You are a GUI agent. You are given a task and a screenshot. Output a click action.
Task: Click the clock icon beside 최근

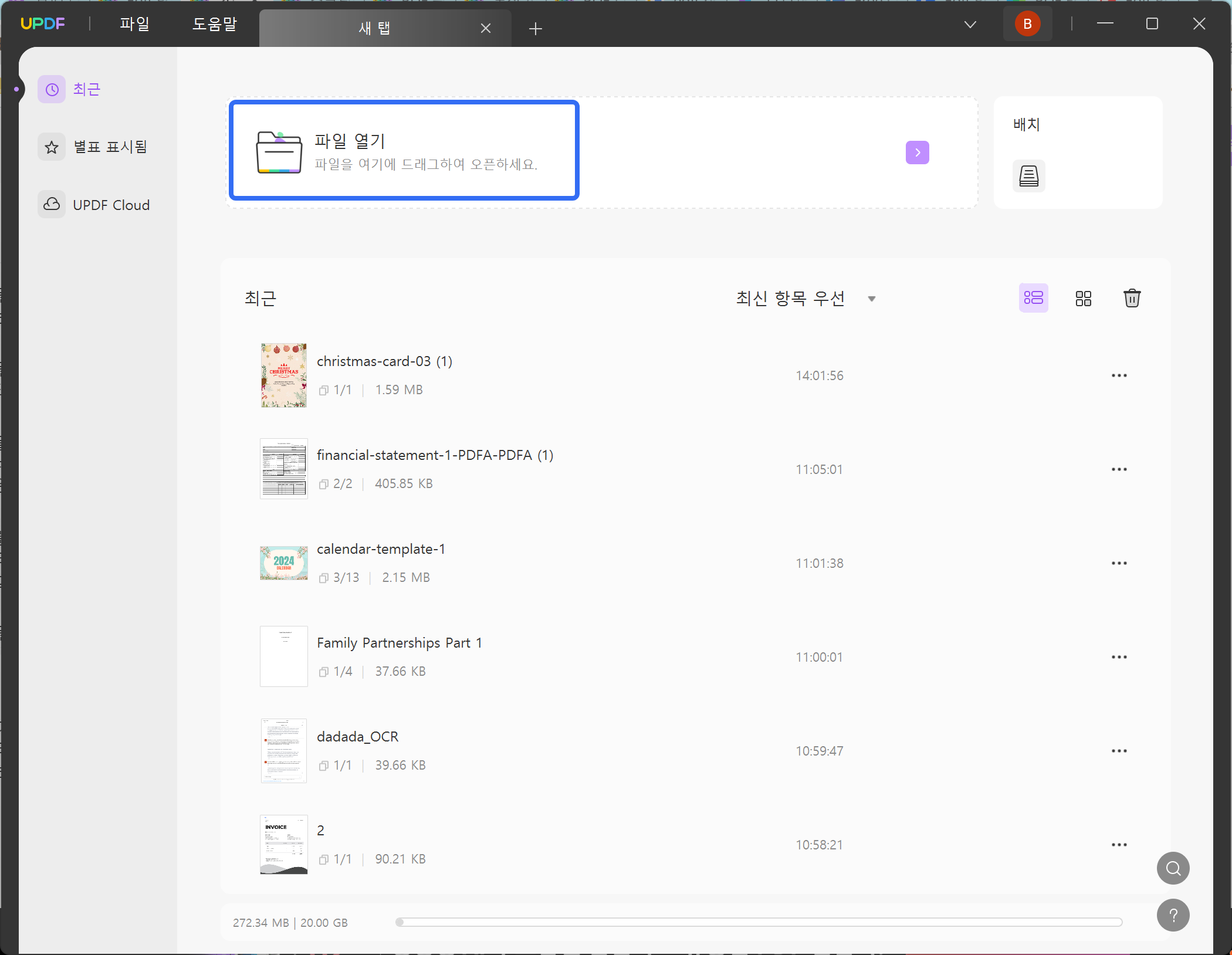52,89
